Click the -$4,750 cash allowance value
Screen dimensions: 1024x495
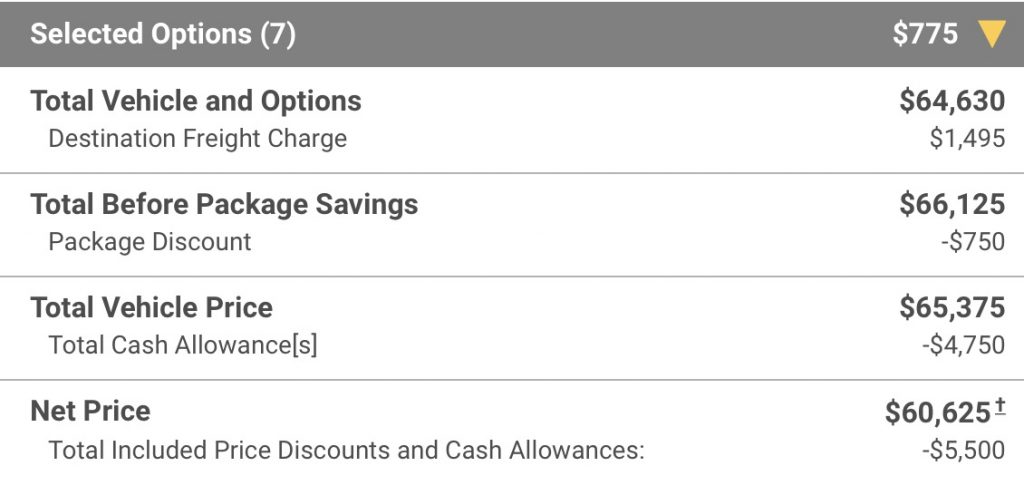pyautogui.click(x=964, y=345)
